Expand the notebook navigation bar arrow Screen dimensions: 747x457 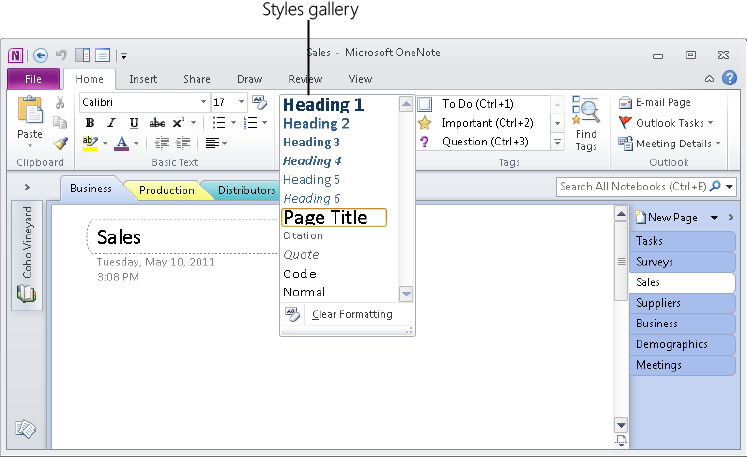[x=27, y=187]
